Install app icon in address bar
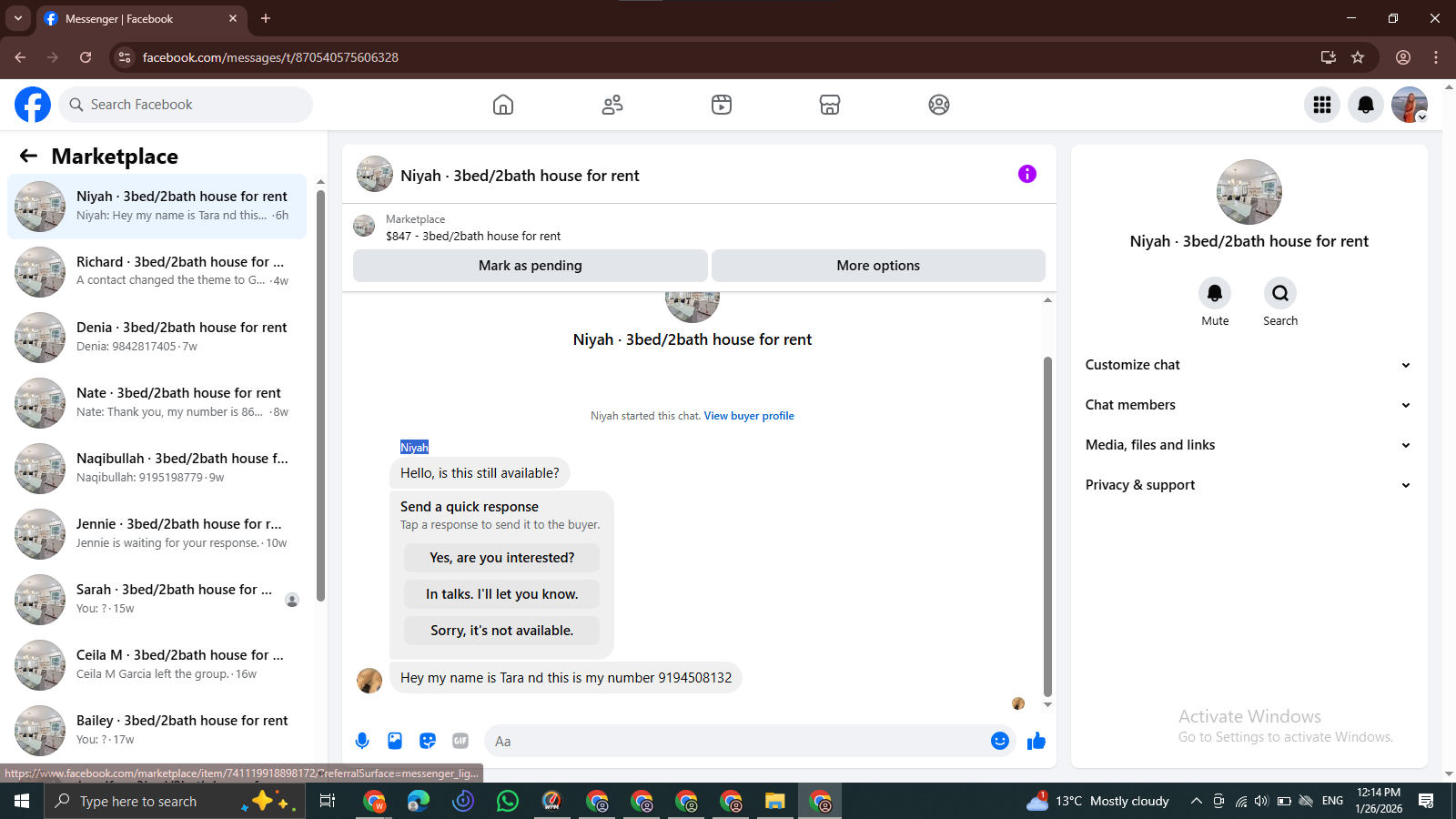The width and height of the screenshot is (1456, 819). [1329, 57]
